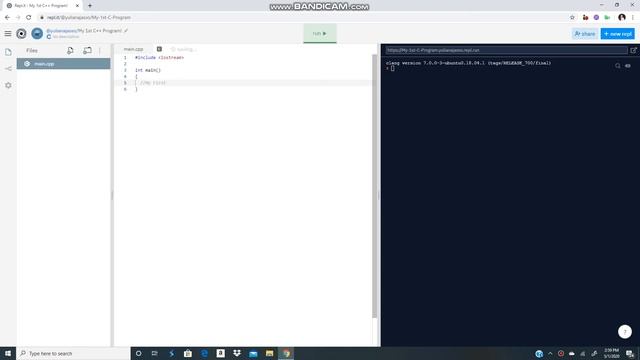This screenshot has height=360, width=640.
Task: Reload the browser page
Action: (29, 18)
